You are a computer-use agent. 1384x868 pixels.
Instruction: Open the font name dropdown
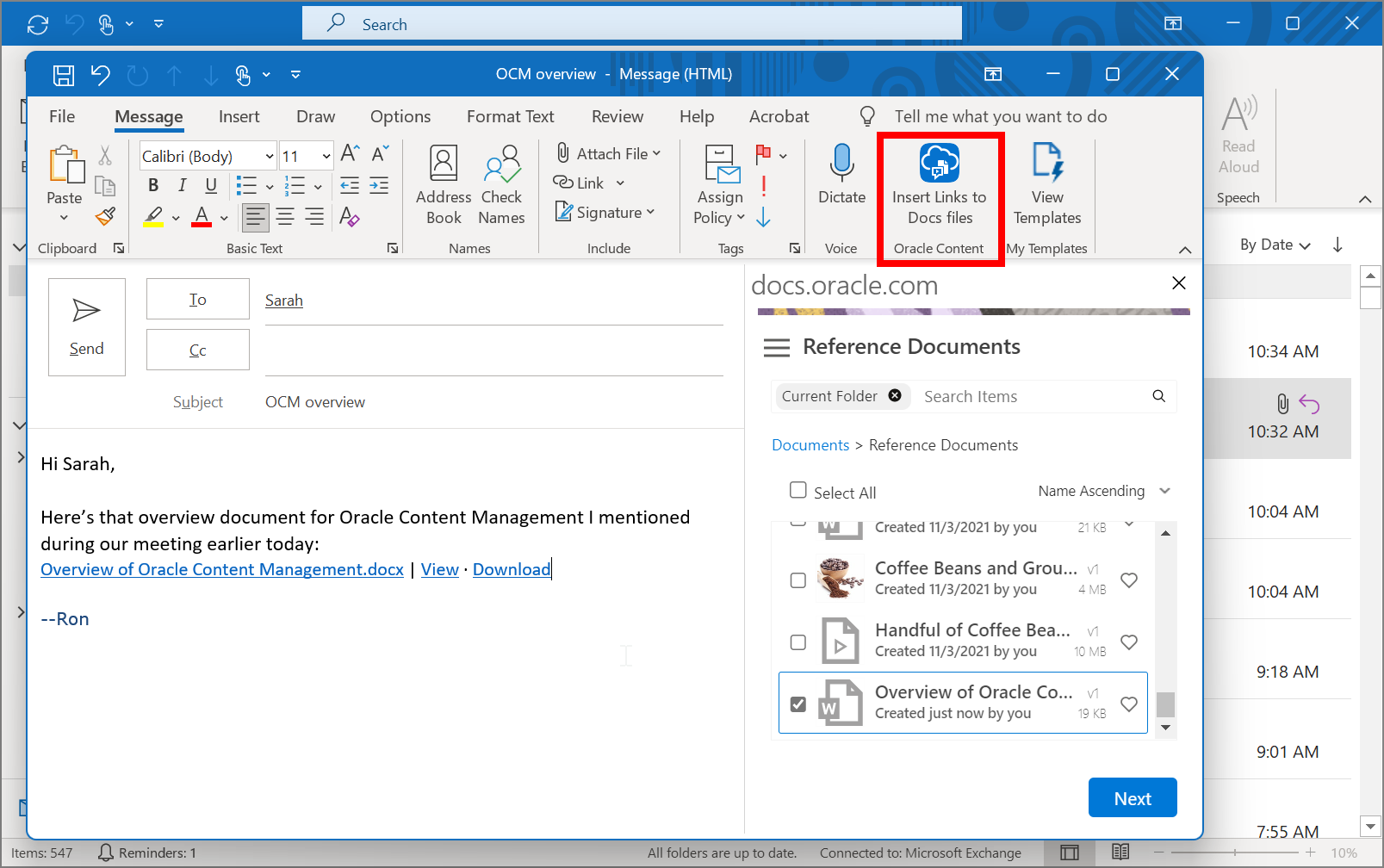coord(270,156)
